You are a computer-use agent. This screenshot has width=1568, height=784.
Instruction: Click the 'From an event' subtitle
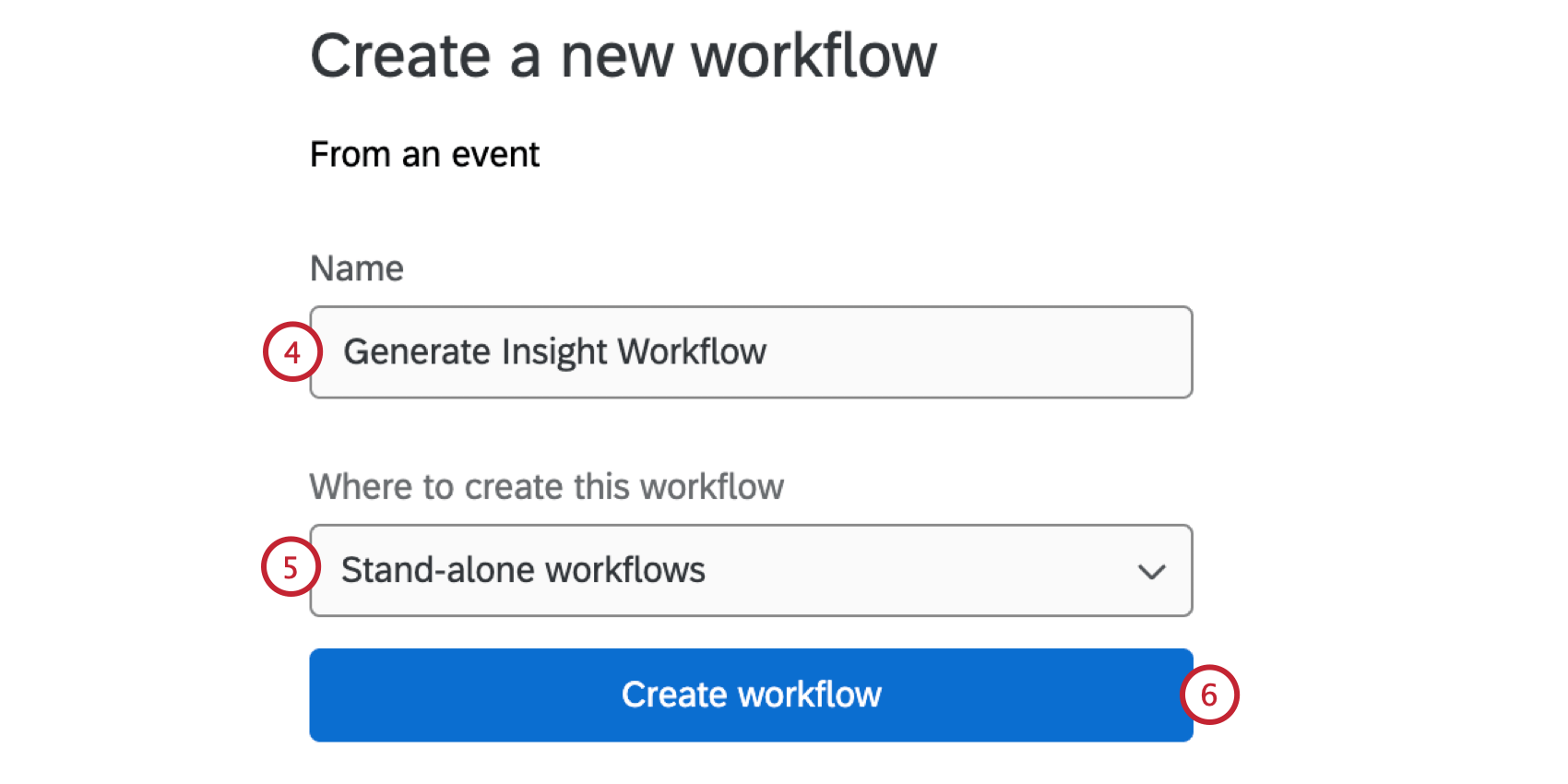click(x=424, y=155)
